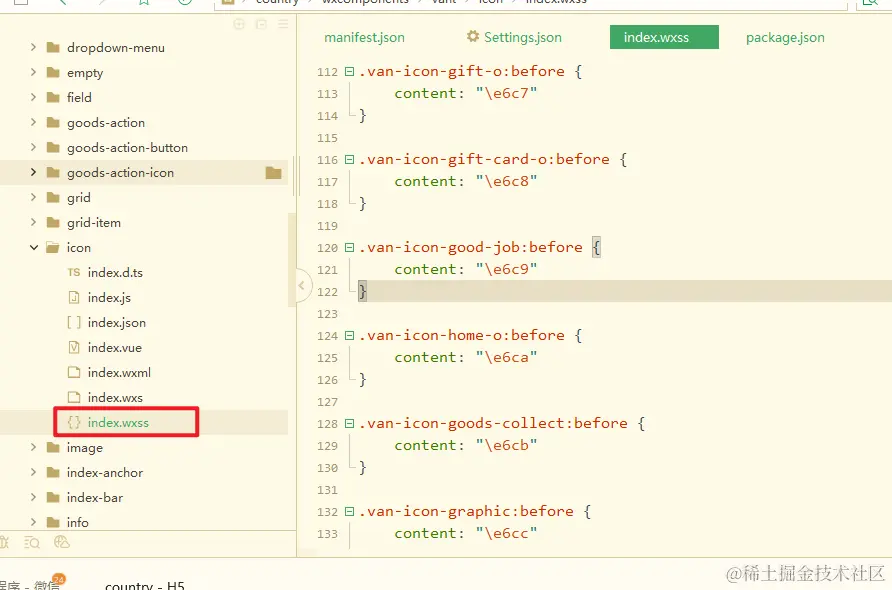Expand the index-anchor folder

coord(33,472)
